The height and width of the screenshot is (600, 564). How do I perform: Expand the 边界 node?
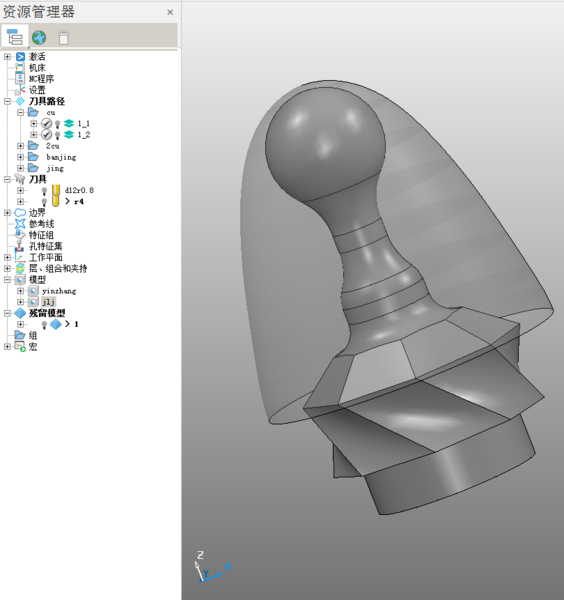pyautogui.click(x=7, y=213)
